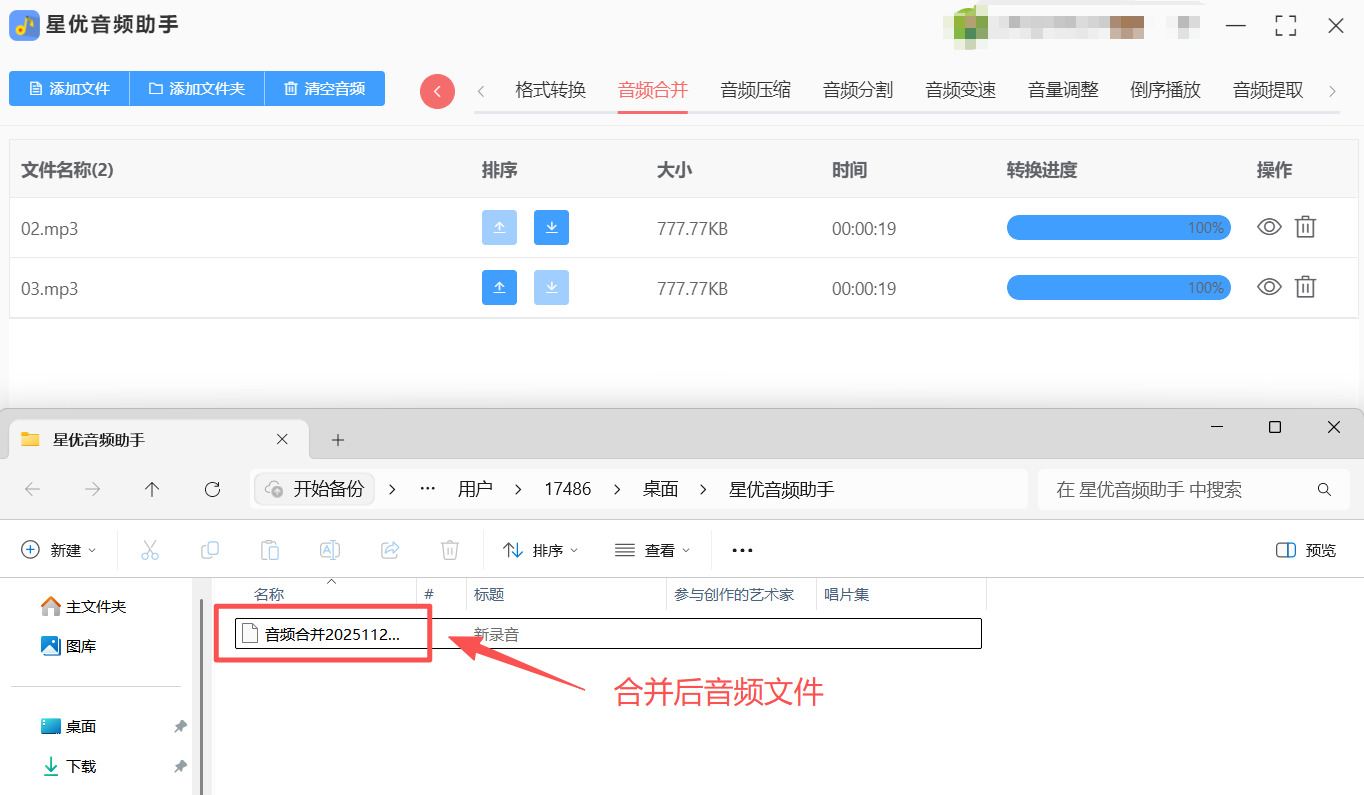
Task: Click the Paste clipboard icon
Action: click(270, 550)
